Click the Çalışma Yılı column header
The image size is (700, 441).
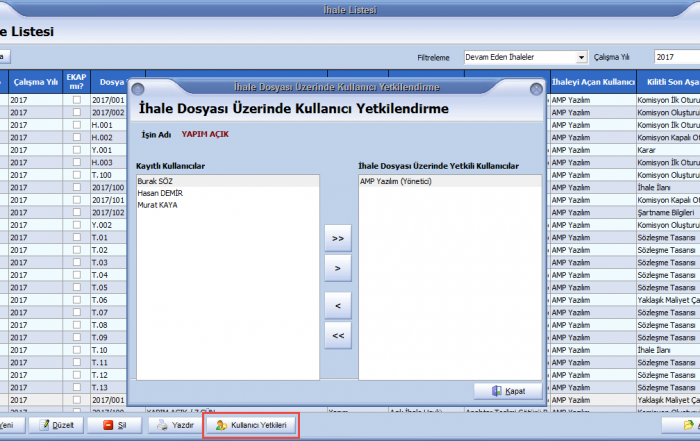click(34, 81)
